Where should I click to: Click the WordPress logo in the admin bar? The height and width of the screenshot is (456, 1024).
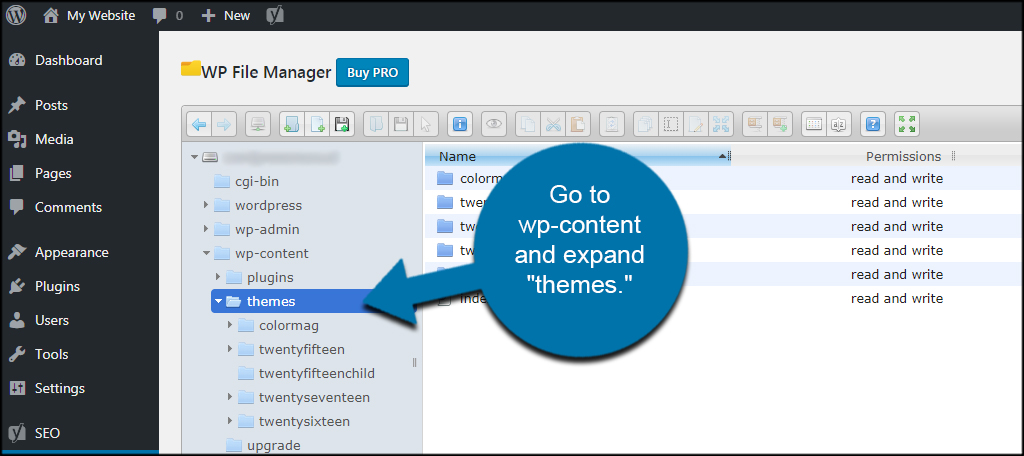pyautogui.click(x=16, y=15)
